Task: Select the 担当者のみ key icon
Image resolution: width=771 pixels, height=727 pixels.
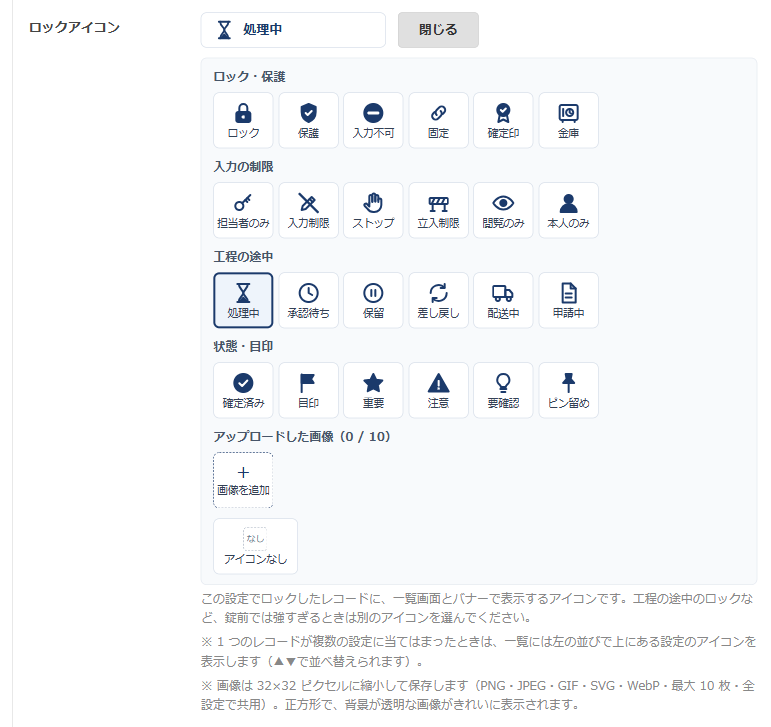Action: coord(243,210)
